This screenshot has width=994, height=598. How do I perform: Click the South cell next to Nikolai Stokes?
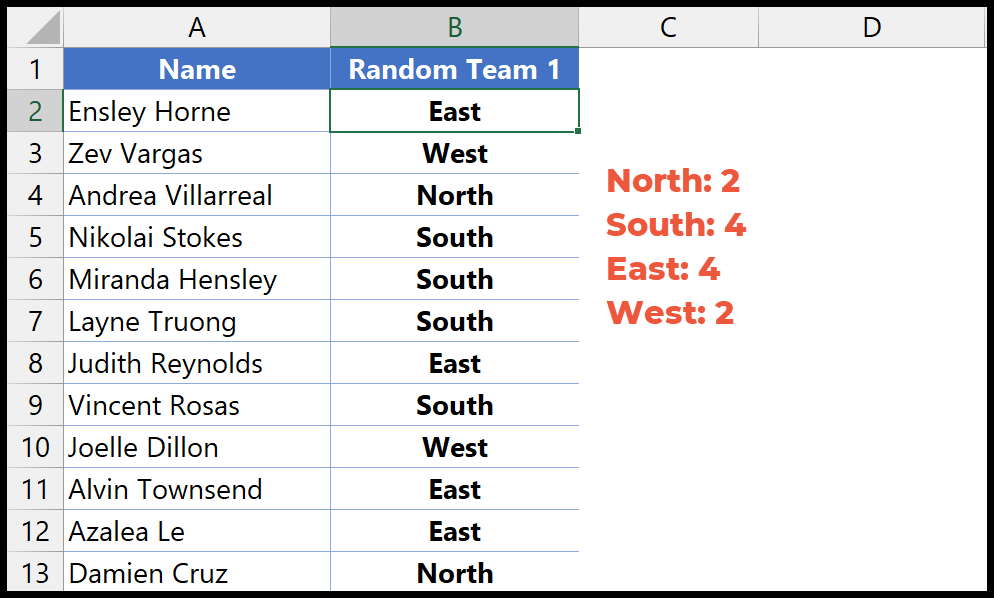(454, 237)
